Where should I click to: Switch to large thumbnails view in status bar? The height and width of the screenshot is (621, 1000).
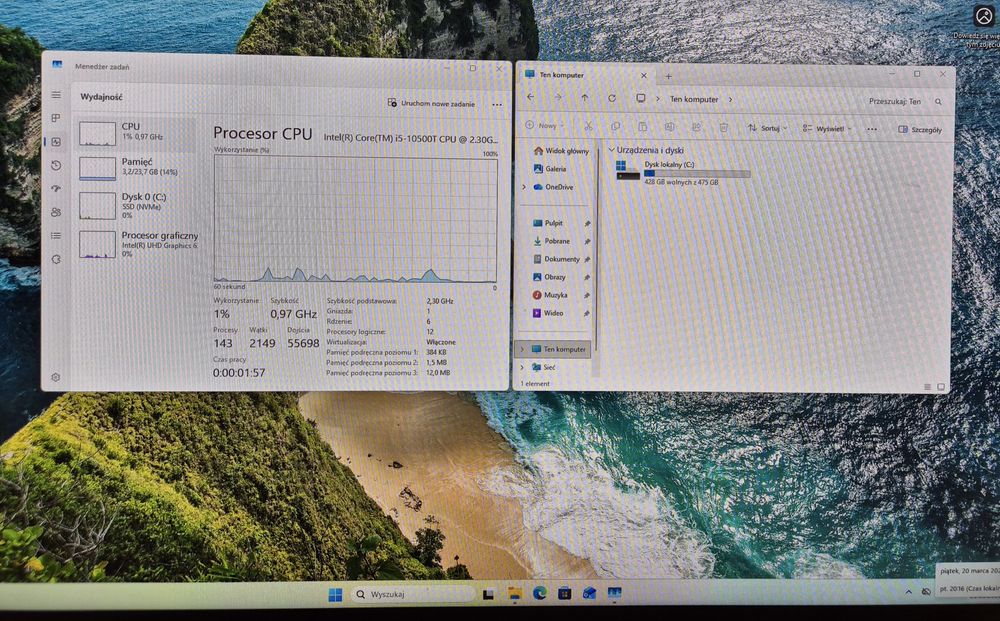941,387
